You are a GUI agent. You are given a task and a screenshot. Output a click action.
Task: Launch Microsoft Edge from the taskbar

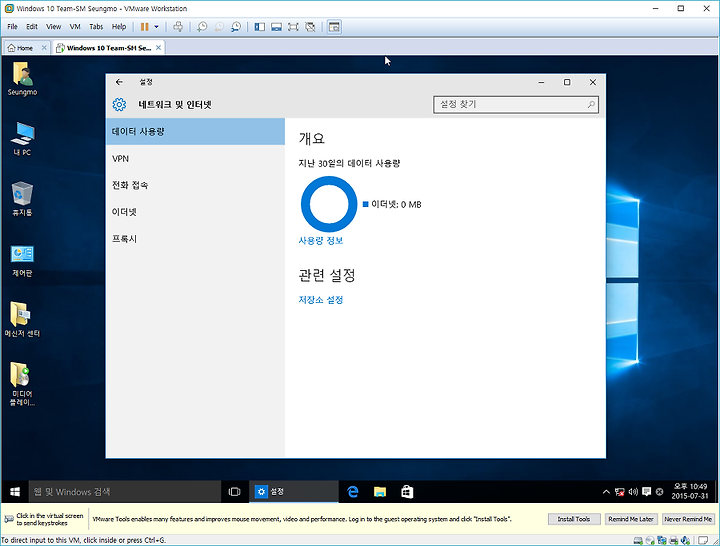(x=353, y=492)
